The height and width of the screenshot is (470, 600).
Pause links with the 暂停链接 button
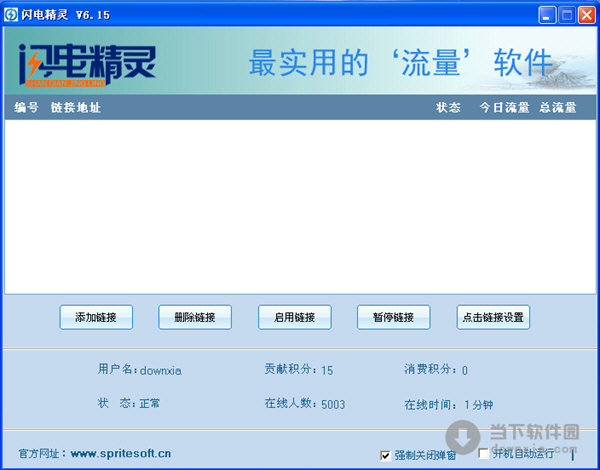pos(393,318)
